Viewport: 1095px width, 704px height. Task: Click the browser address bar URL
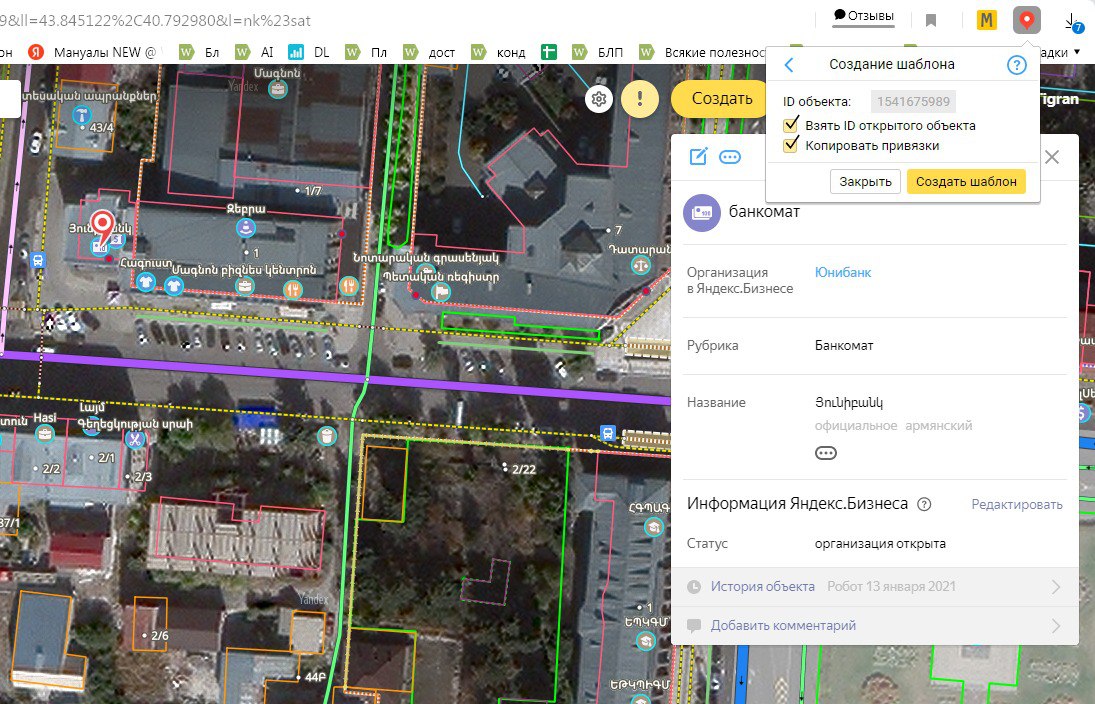pos(156,20)
